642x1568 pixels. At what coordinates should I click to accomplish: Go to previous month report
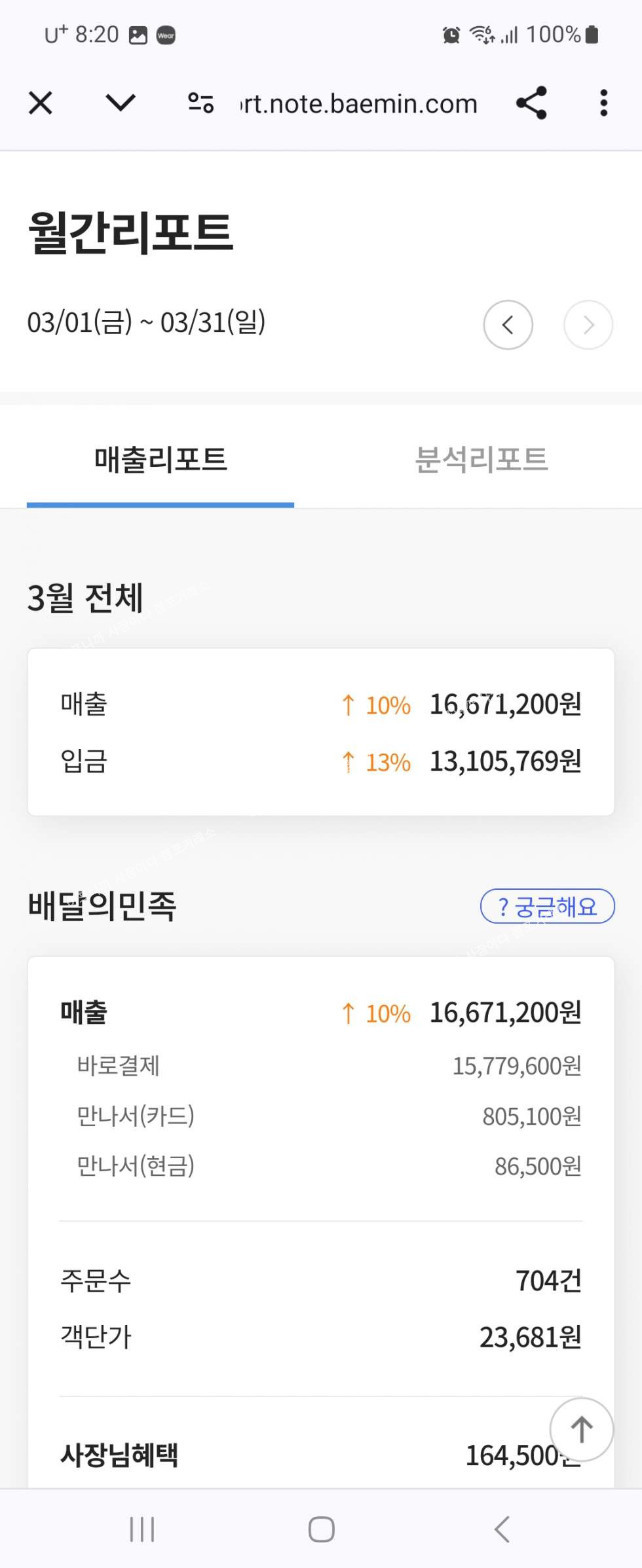point(508,325)
